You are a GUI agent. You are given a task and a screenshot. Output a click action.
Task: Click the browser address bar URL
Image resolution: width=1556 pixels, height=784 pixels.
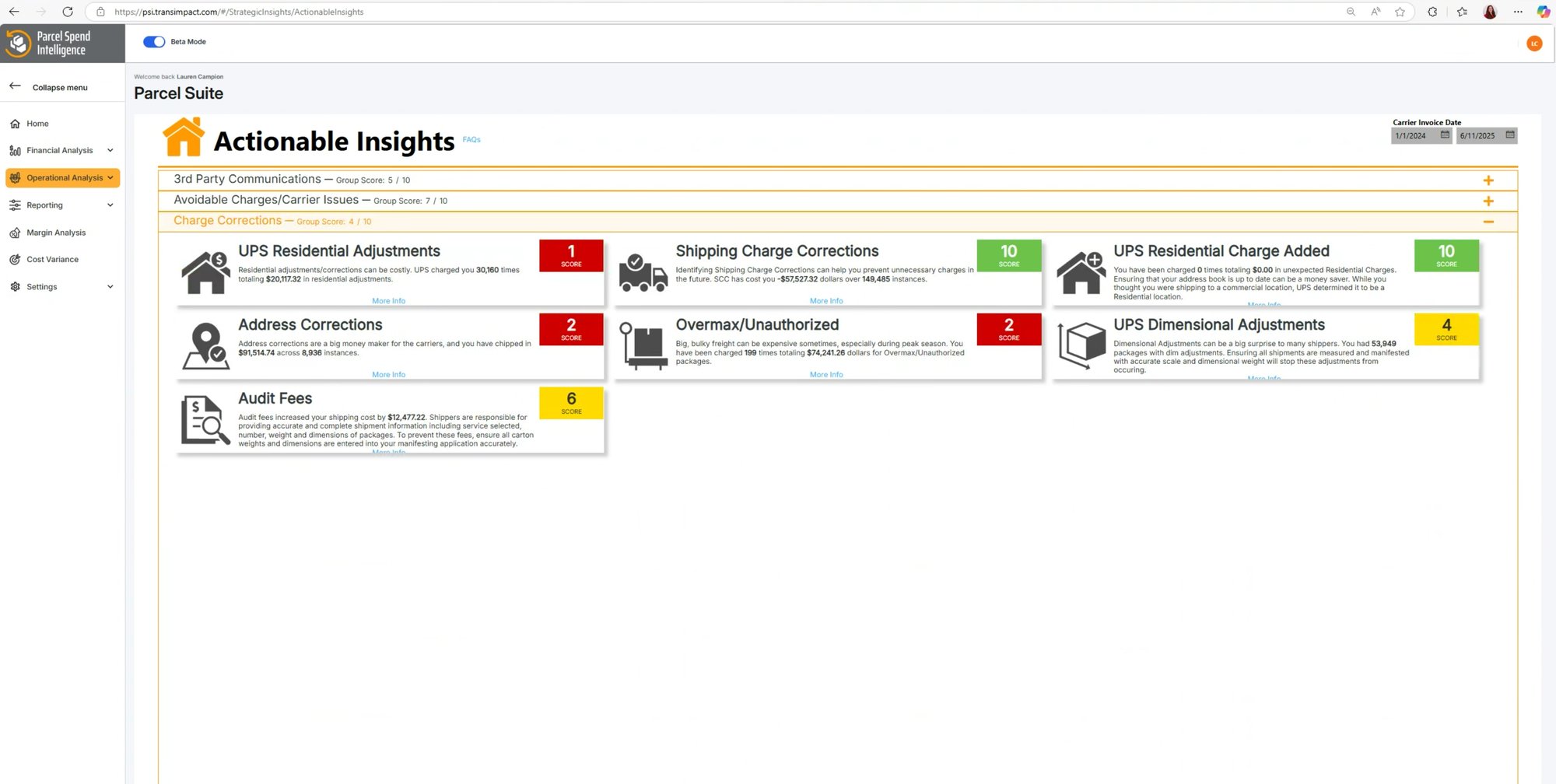tap(239, 12)
